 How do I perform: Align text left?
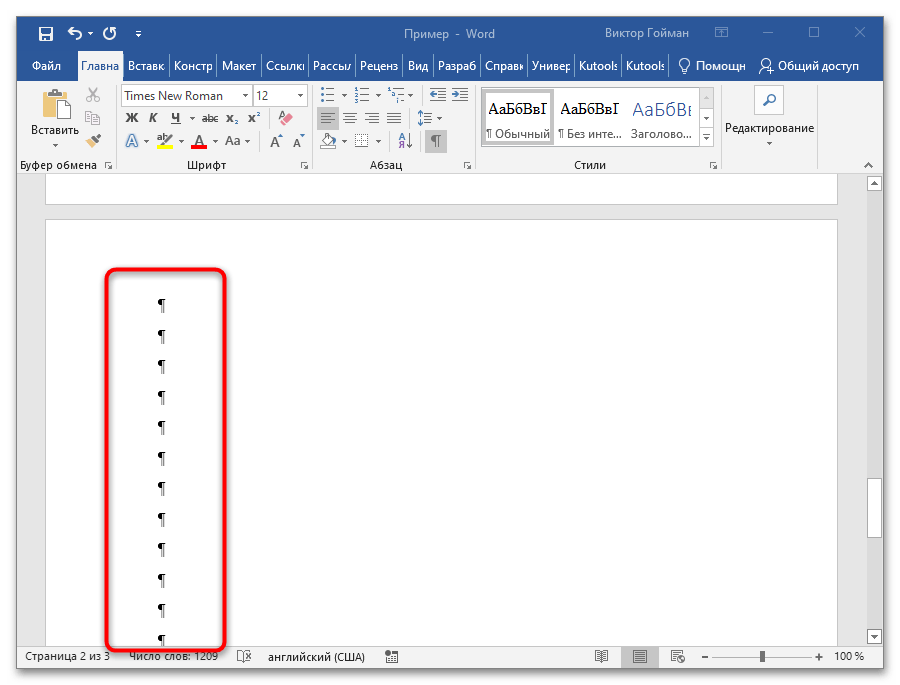(x=328, y=118)
